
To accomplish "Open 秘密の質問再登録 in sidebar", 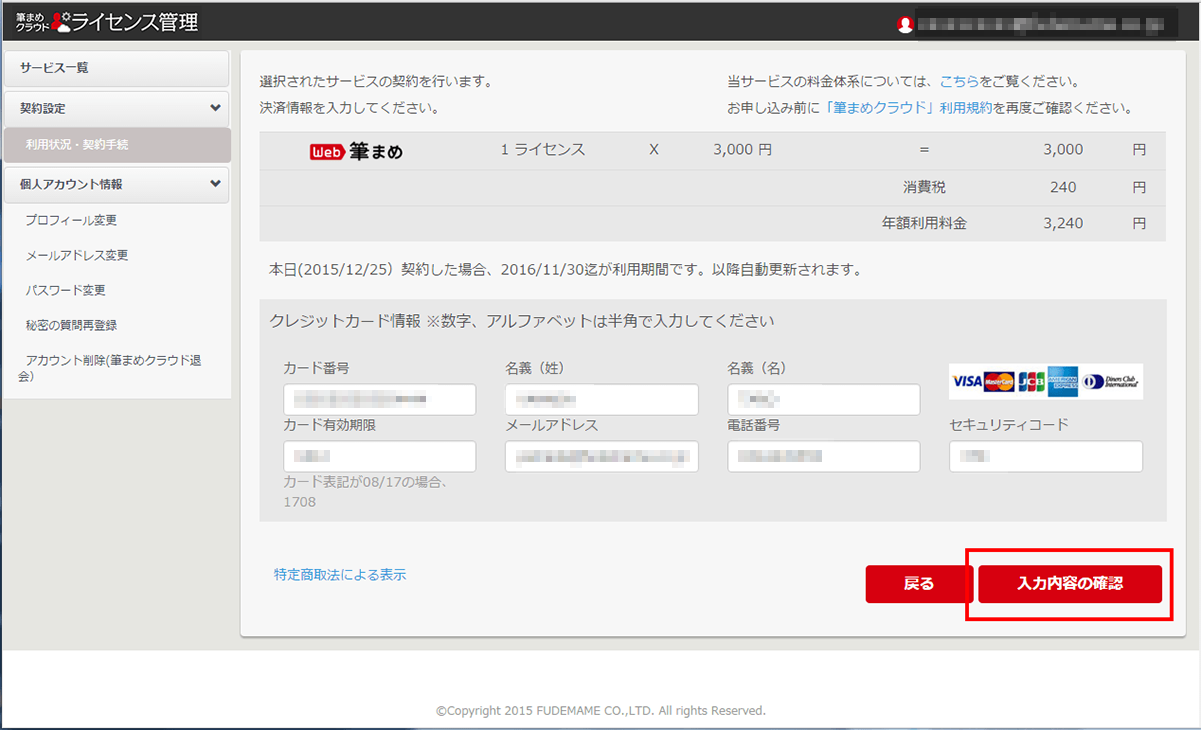I will coord(71,325).
